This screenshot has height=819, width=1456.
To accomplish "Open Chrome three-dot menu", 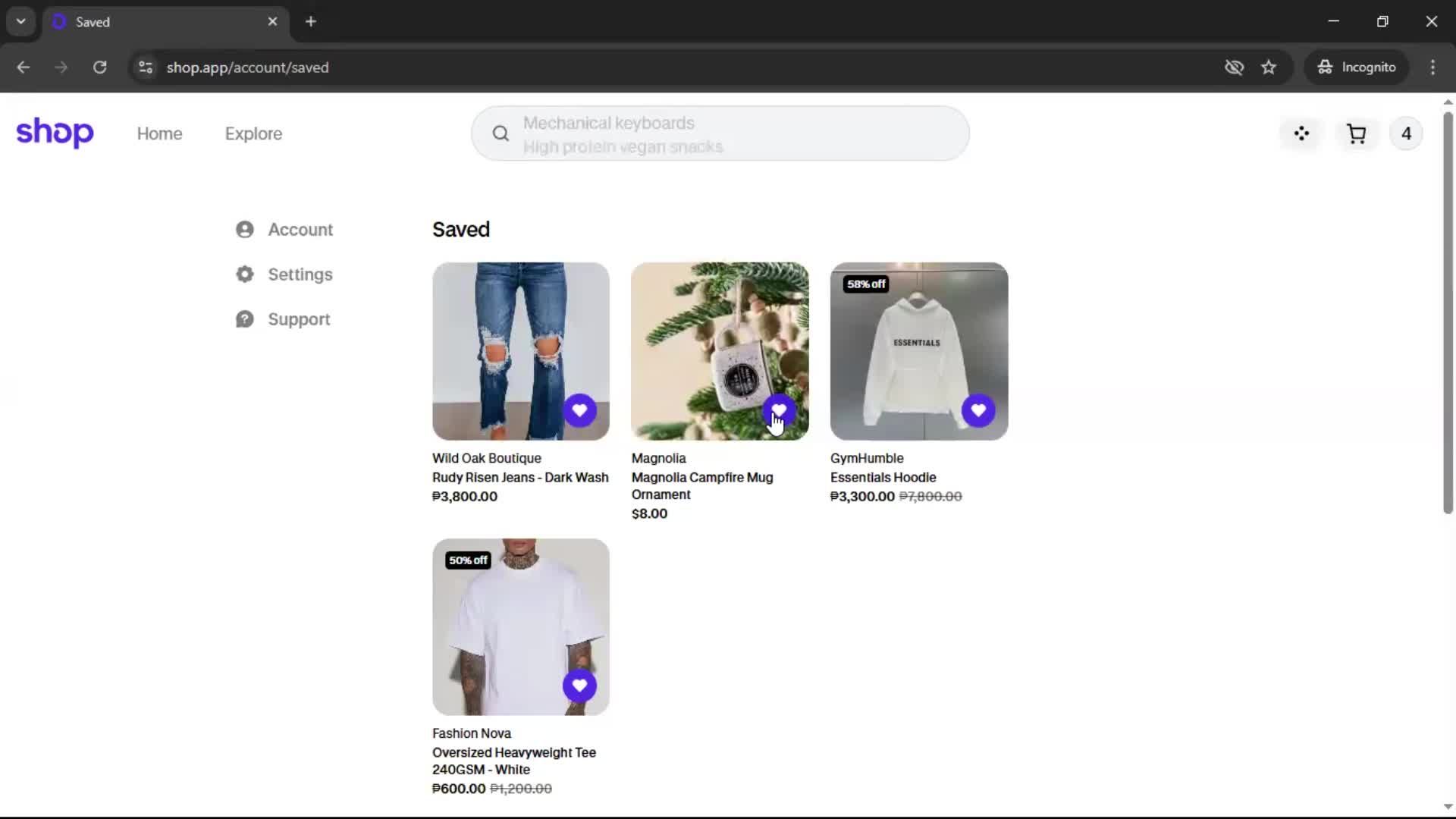I will coord(1432,67).
